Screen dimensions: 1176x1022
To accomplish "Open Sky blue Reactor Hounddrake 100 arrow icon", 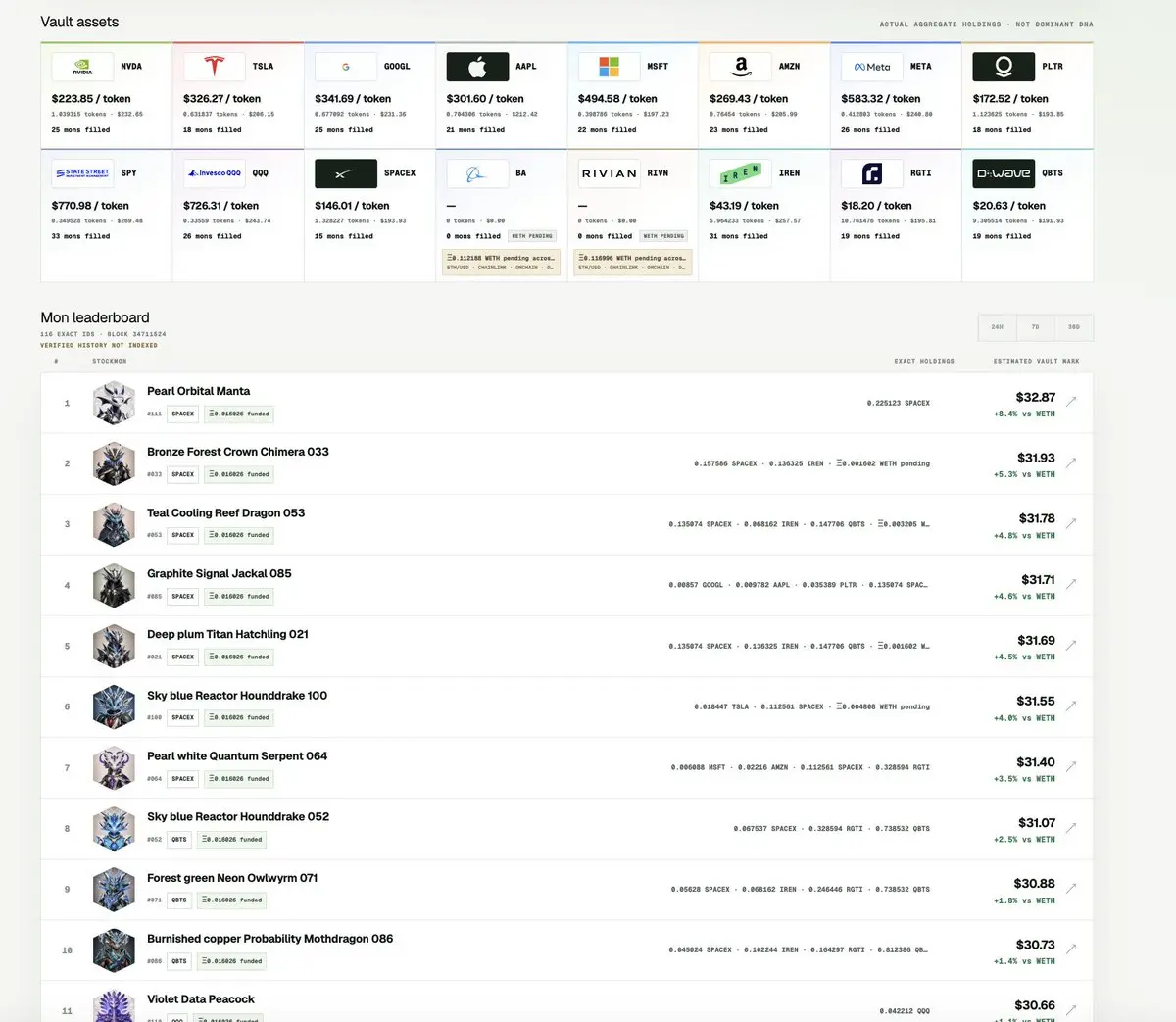I will point(1071,706).
